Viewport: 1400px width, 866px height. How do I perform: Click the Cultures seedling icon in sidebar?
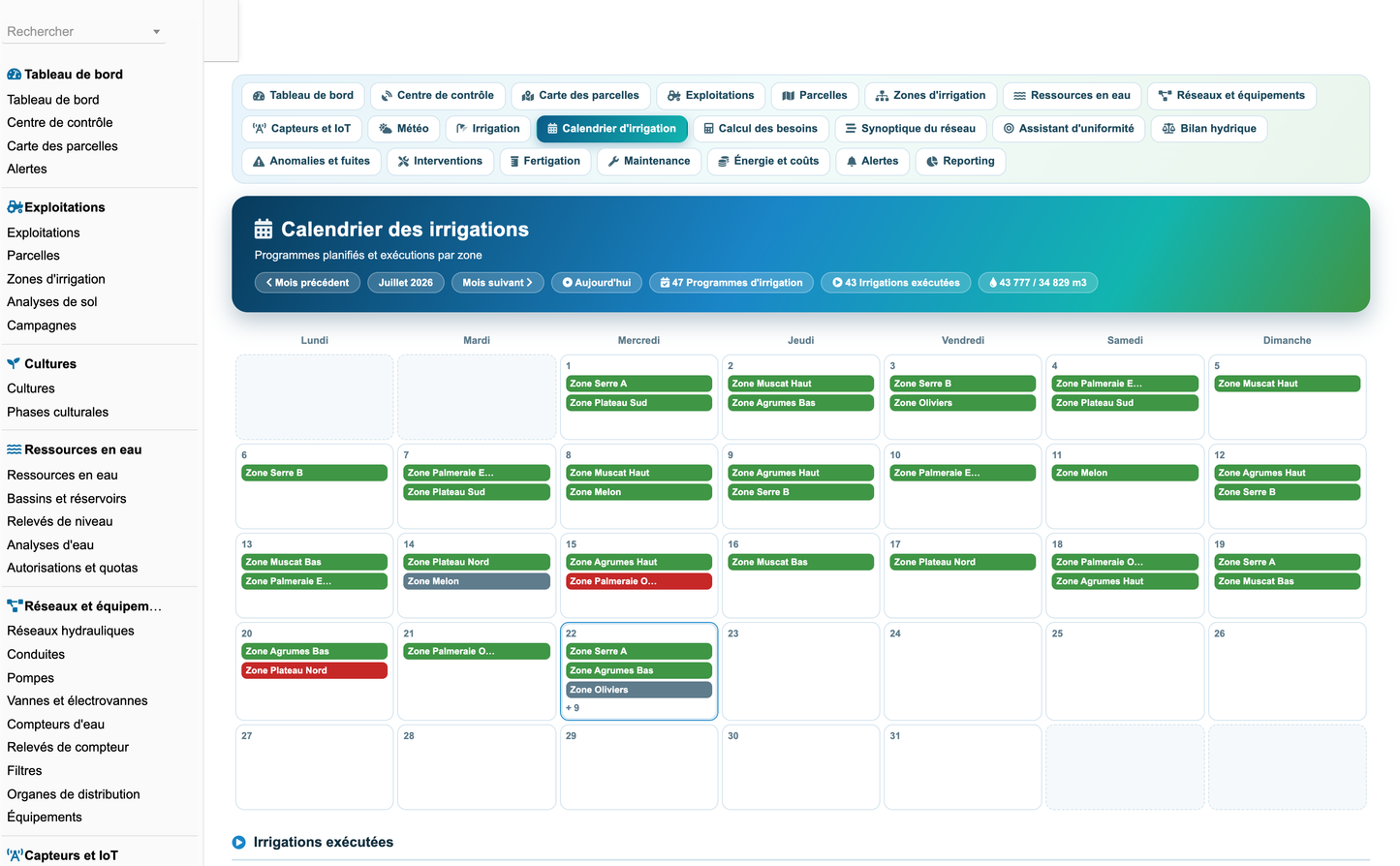tap(14, 364)
